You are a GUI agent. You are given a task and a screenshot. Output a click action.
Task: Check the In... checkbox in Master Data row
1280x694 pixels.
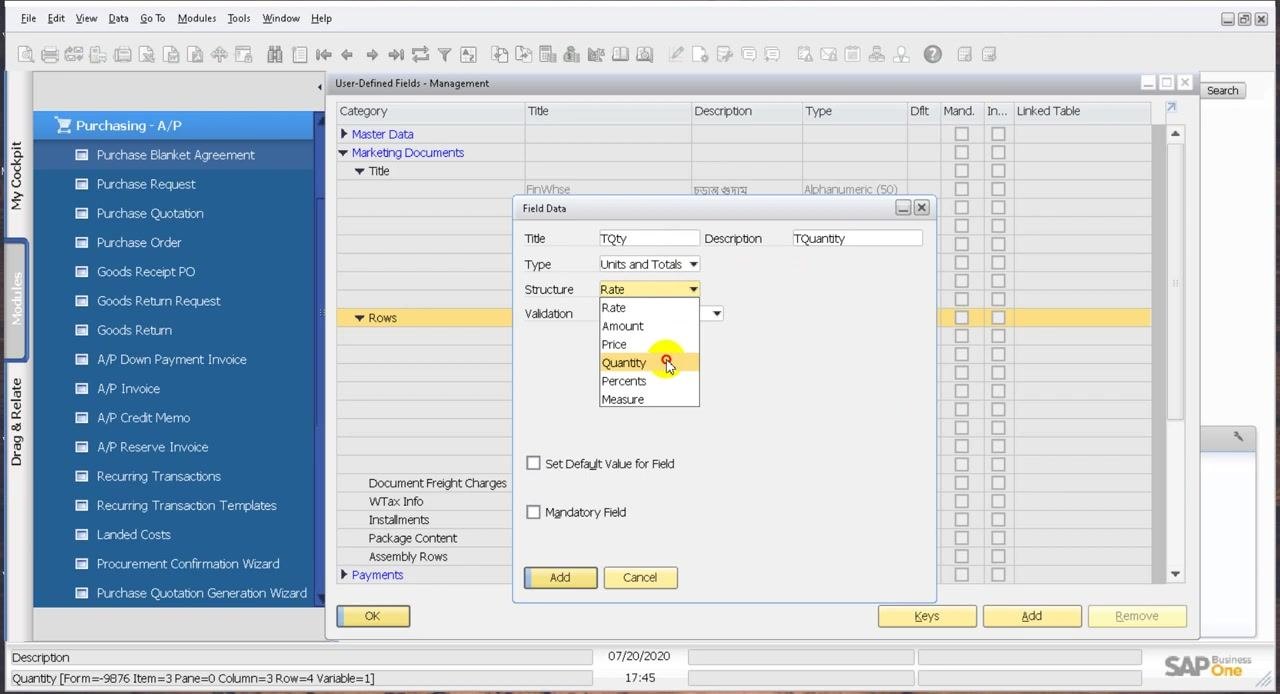click(x=998, y=134)
